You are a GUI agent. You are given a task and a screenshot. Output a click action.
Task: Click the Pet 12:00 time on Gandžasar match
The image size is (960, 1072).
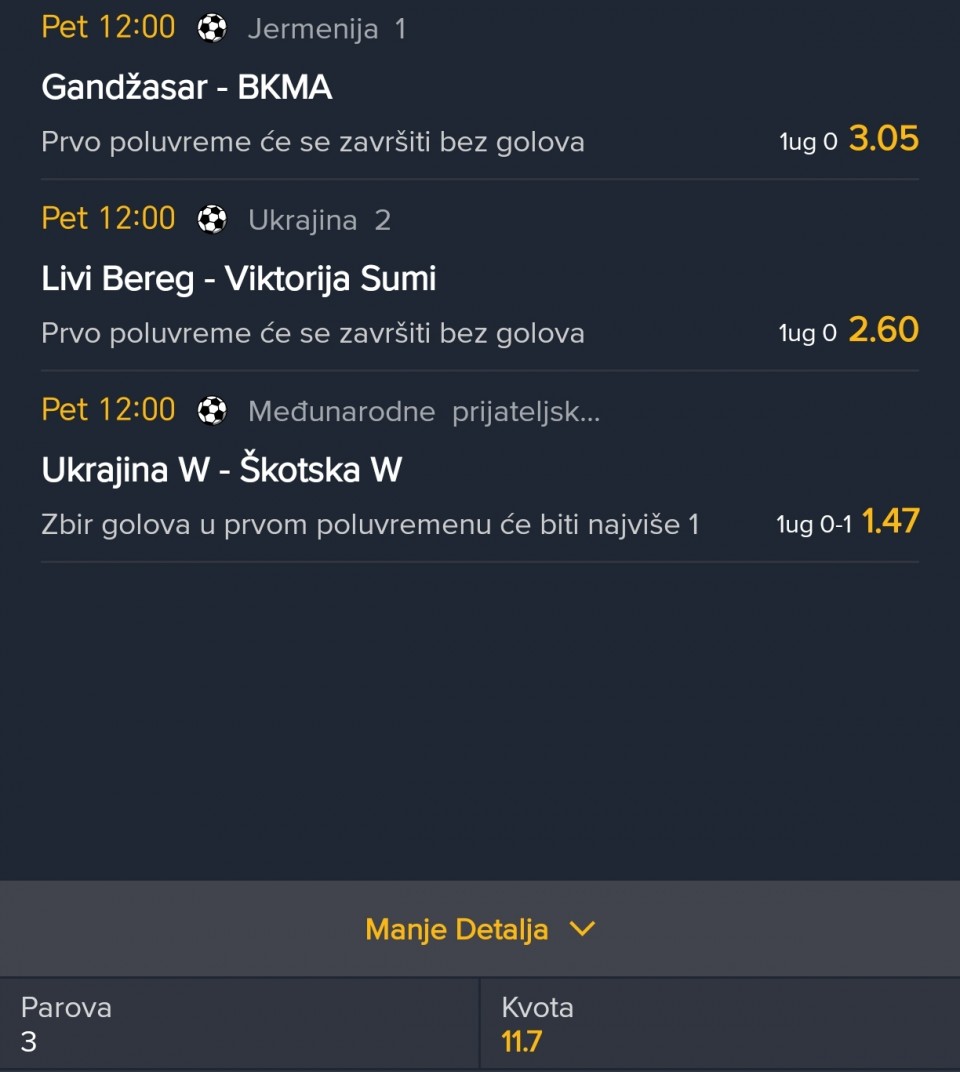coord(108,27)
